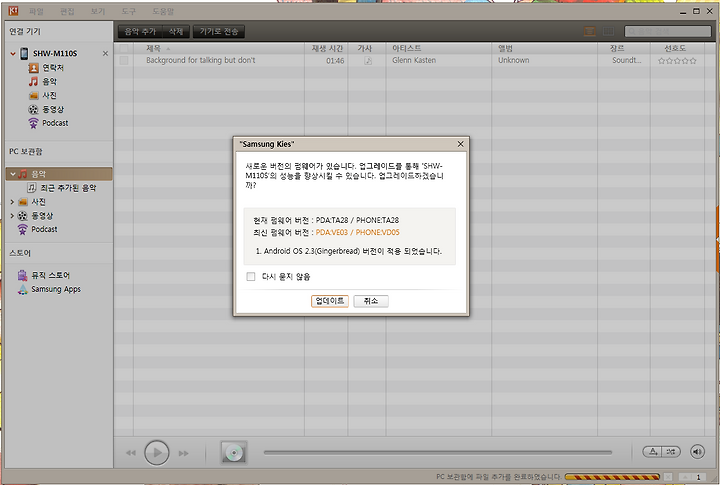Focus the music search field
This screenshot has width=720, height=485.
[668, 31]
